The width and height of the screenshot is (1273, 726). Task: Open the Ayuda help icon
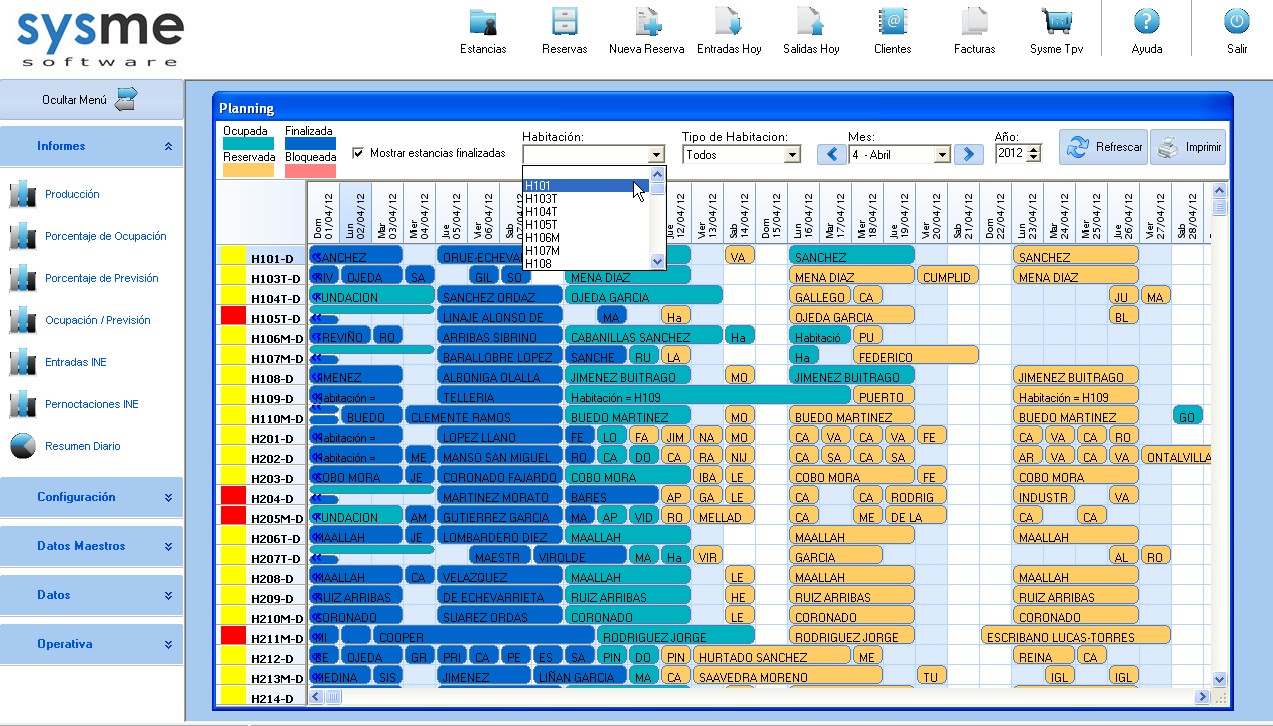pyautogui.click(x=1146, y=22)
